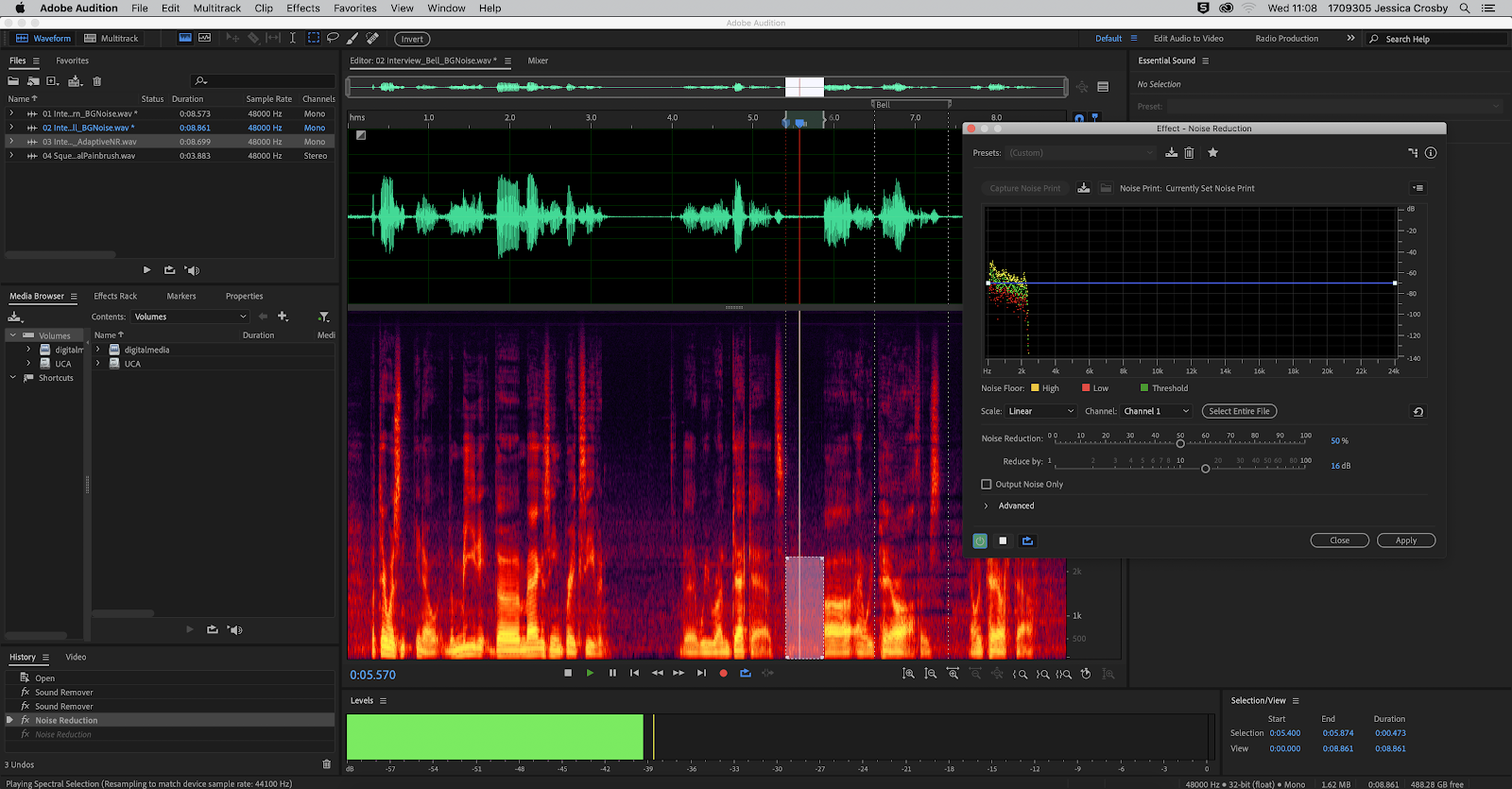Open macOS Spotlight search icon

[1465, 8]
